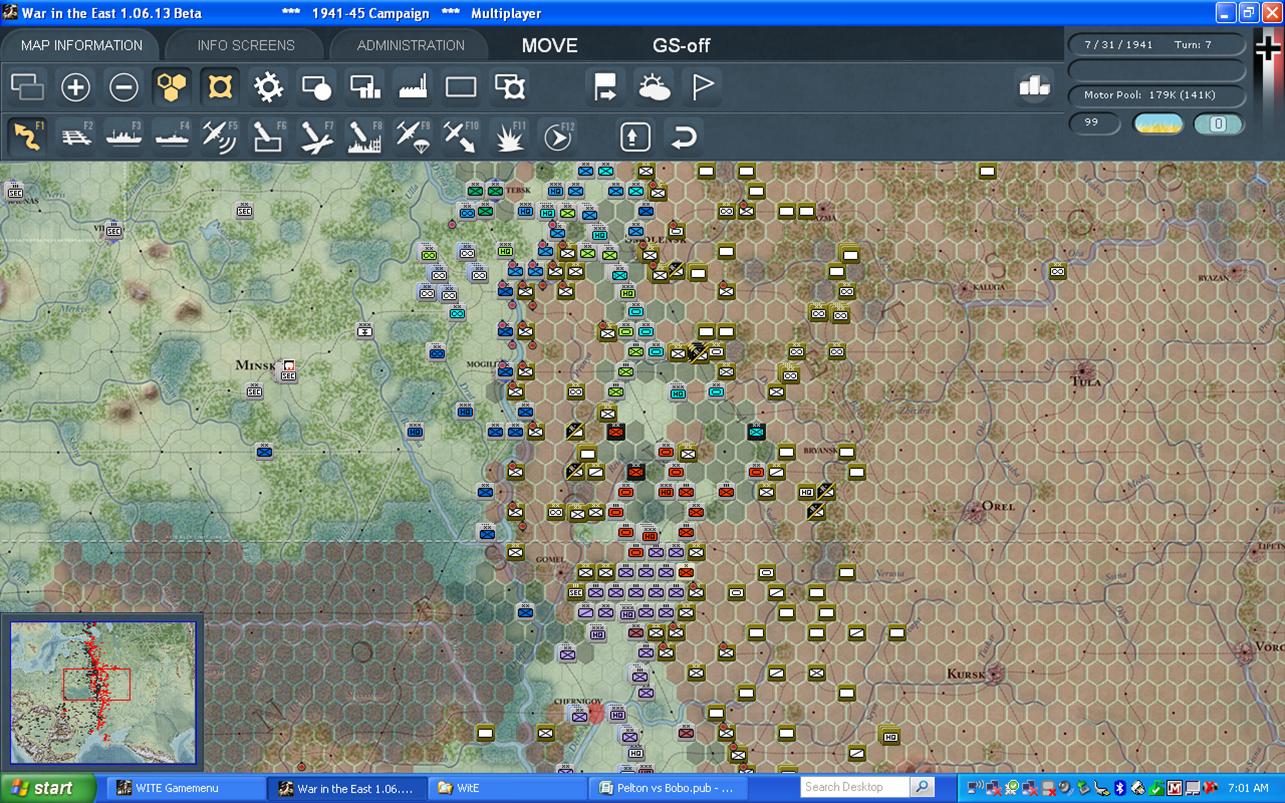Viewport: 1285px width, 803px height.
Task: Select the F1 move mode icon
Action: coord(28,136)
